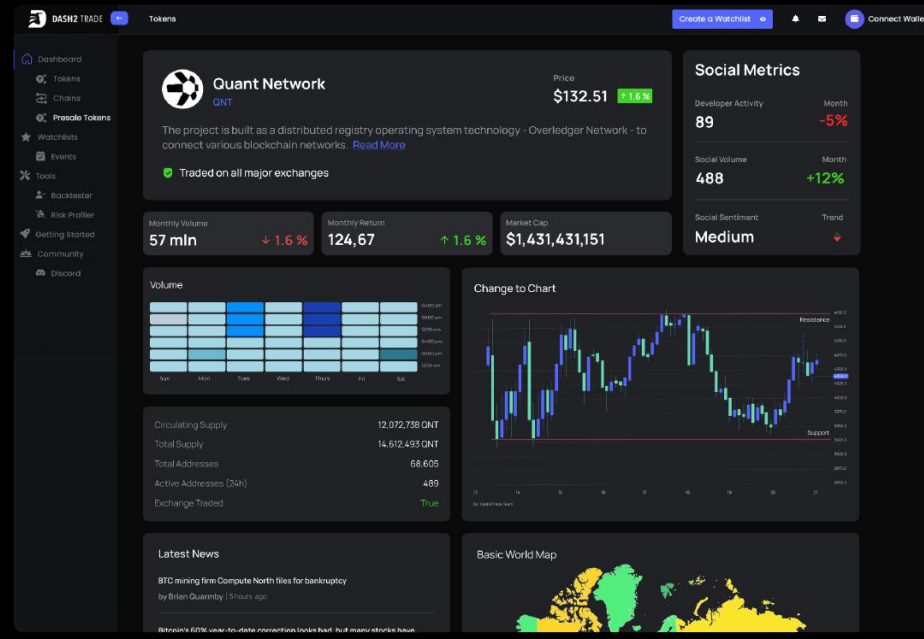924x639 pixels.
Task: Click the Chains icon in the sidebar
Action: (x=41, y=98)
